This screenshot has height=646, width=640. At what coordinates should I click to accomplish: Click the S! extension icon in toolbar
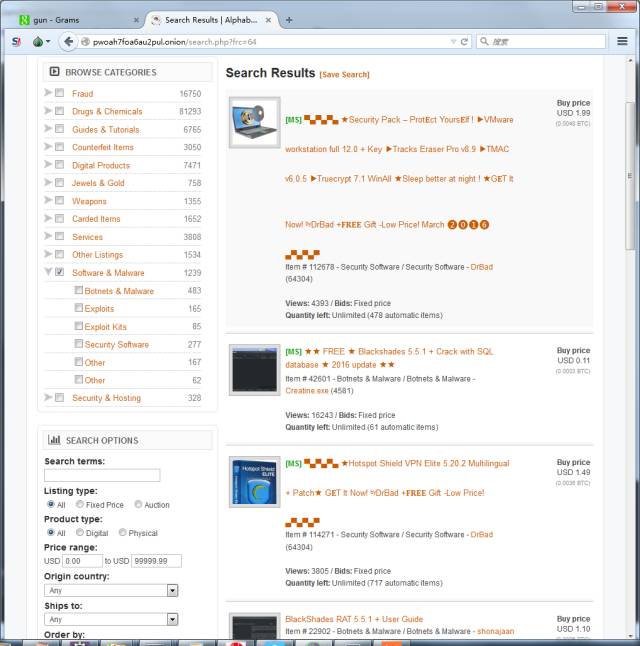[16, 42]
